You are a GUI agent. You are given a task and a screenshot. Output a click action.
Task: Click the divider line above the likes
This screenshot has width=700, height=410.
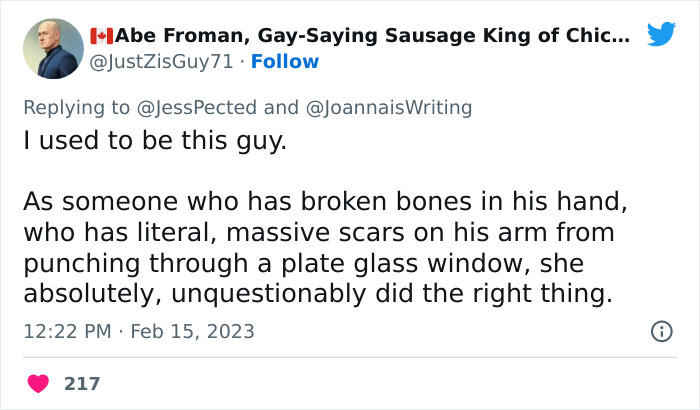coord(350,357)
